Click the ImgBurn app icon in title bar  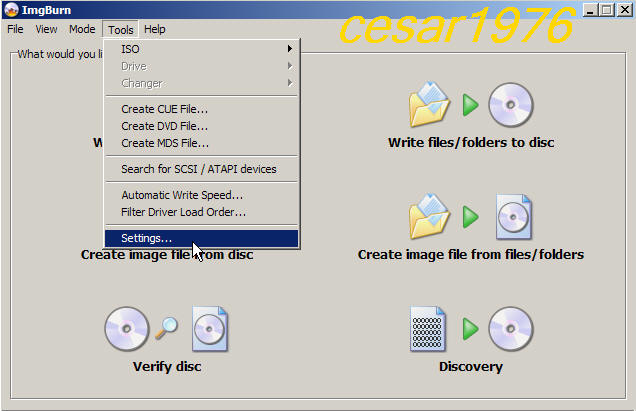pyautogui.click(x=11, y=9)
